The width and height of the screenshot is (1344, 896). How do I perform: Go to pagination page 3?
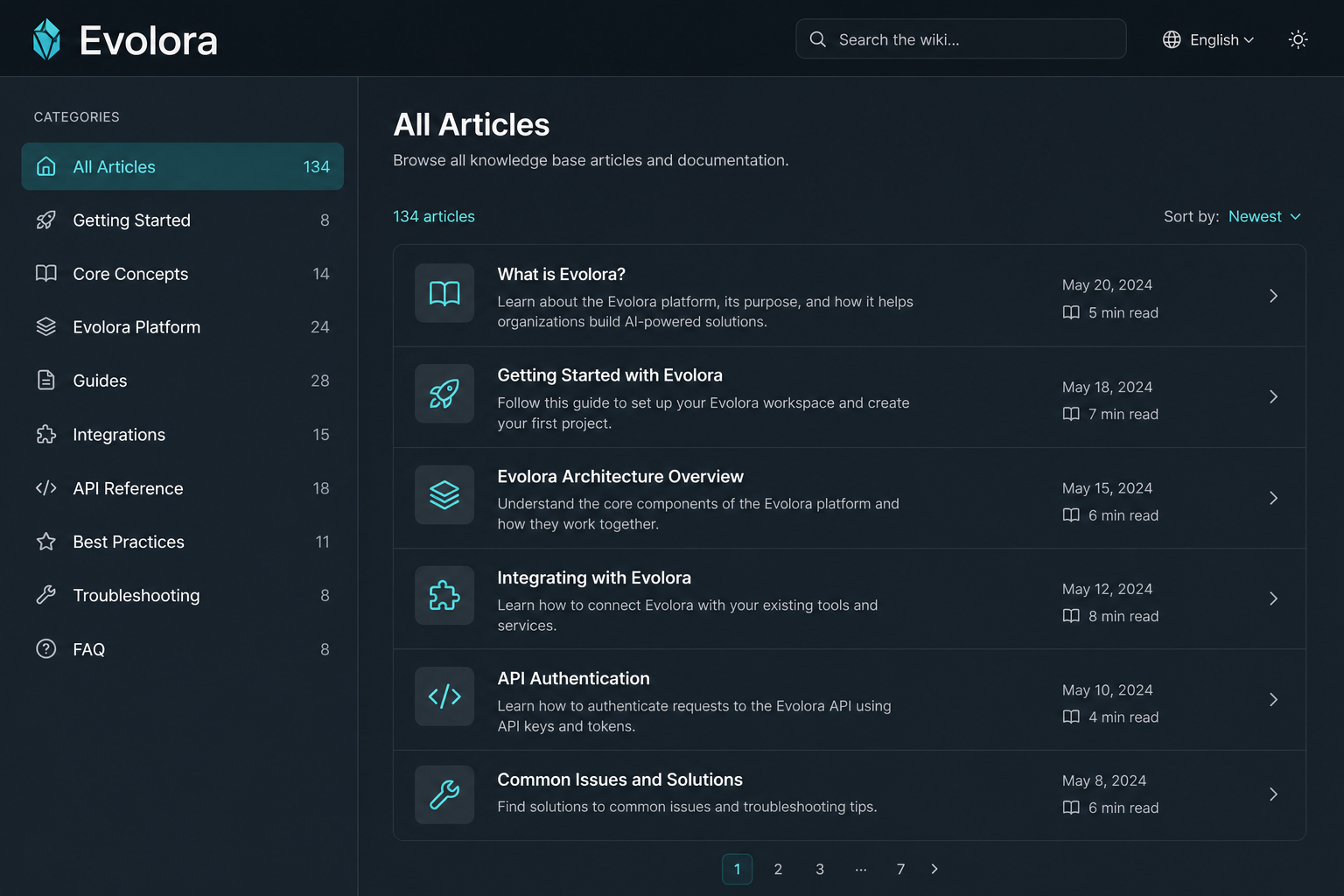click(820, 869)
